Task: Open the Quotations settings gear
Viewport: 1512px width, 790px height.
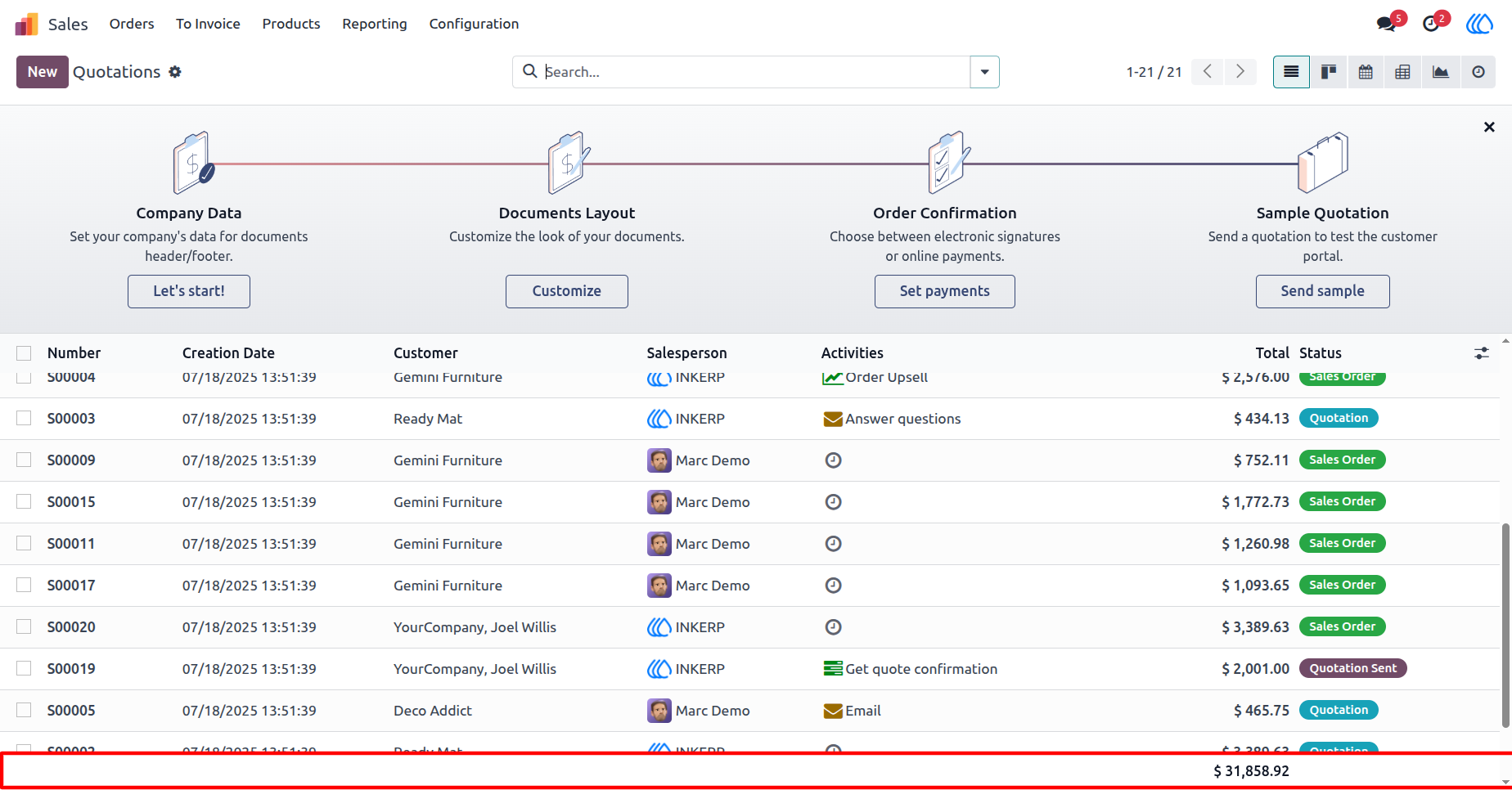Action: (175, 72)
